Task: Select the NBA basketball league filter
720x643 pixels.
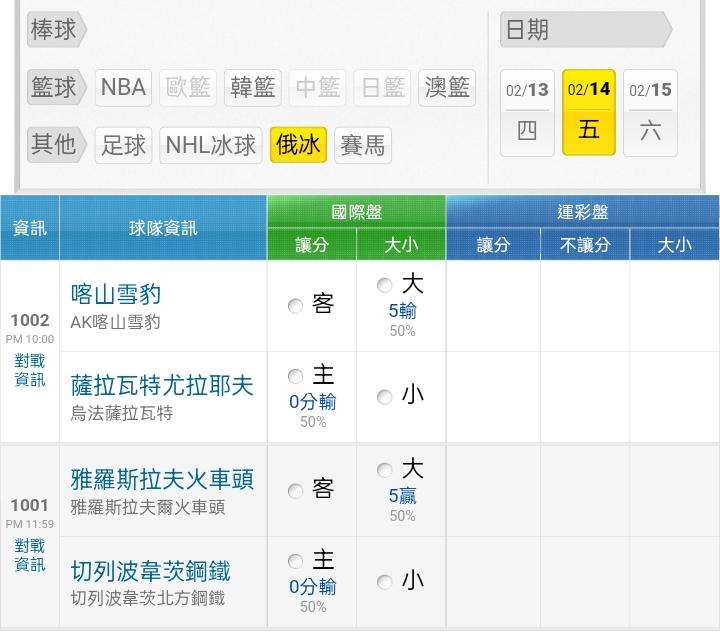Action: point(124,87)
